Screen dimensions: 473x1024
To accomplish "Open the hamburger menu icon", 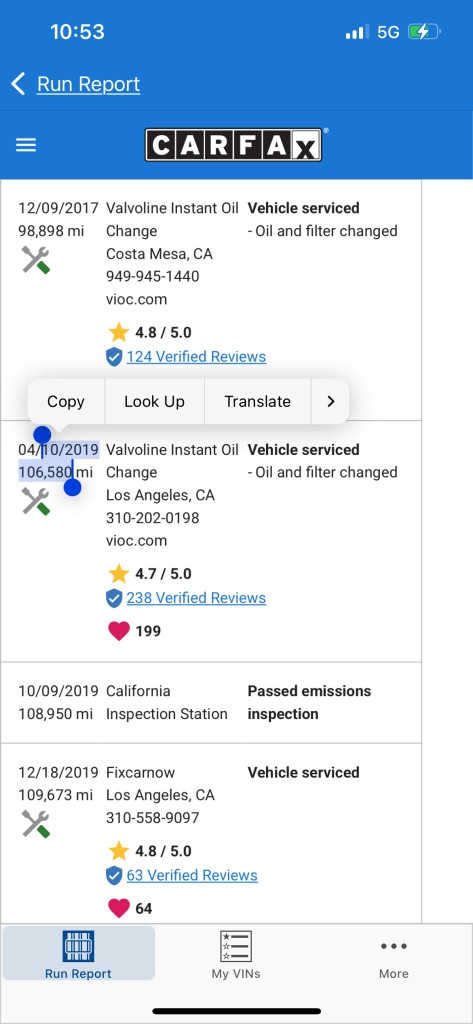I will click(x=25, y=145).
